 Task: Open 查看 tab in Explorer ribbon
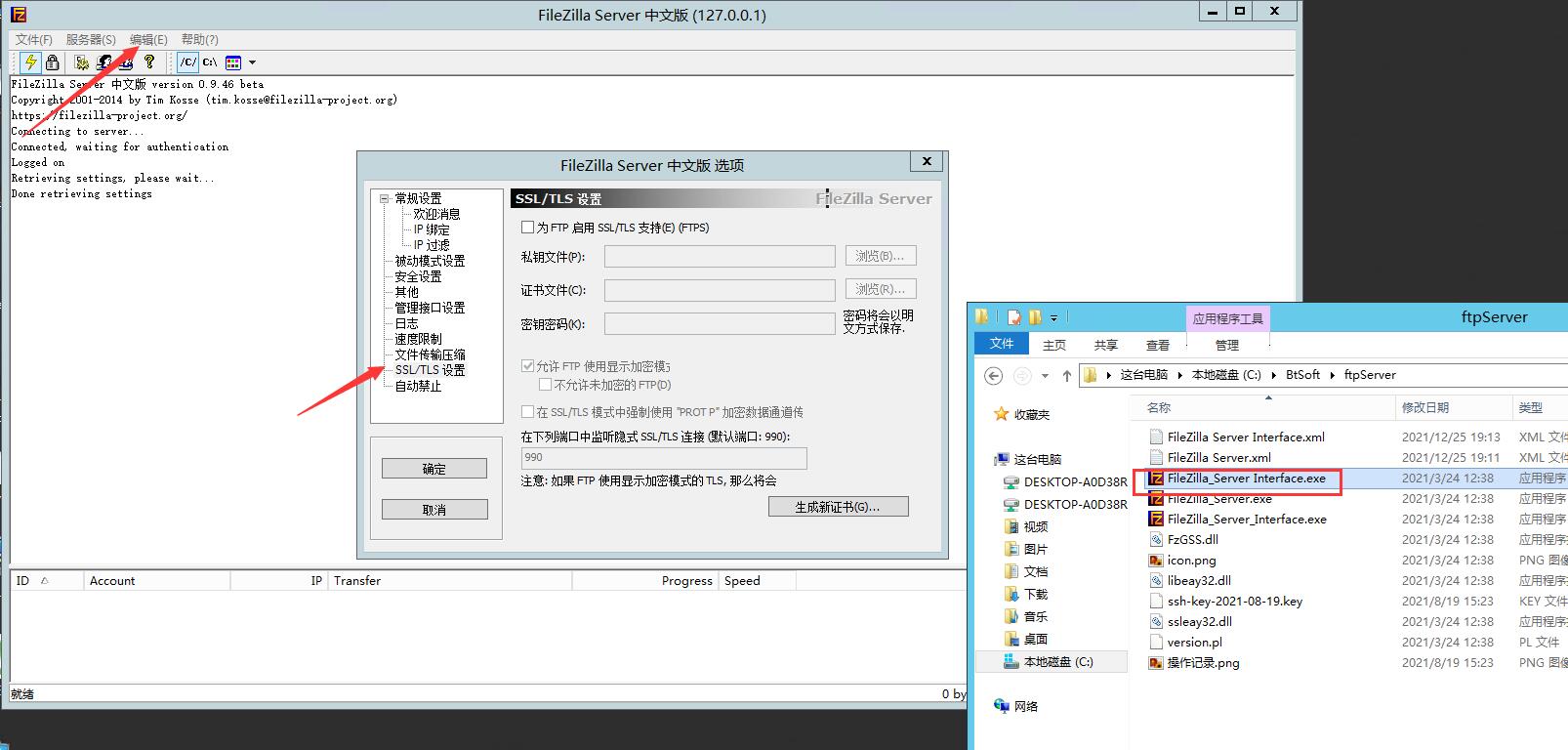point(1158,345)
